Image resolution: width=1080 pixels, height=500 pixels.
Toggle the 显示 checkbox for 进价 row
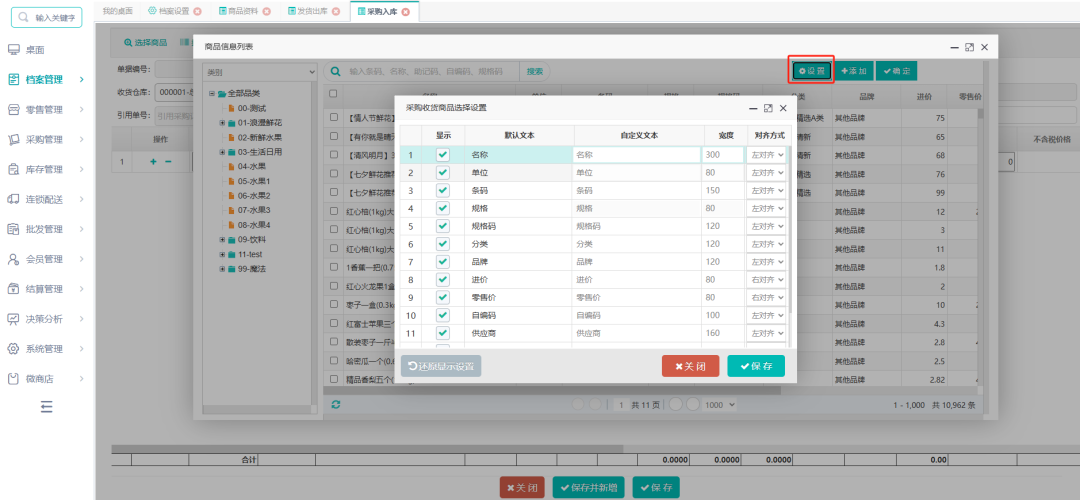443,280
